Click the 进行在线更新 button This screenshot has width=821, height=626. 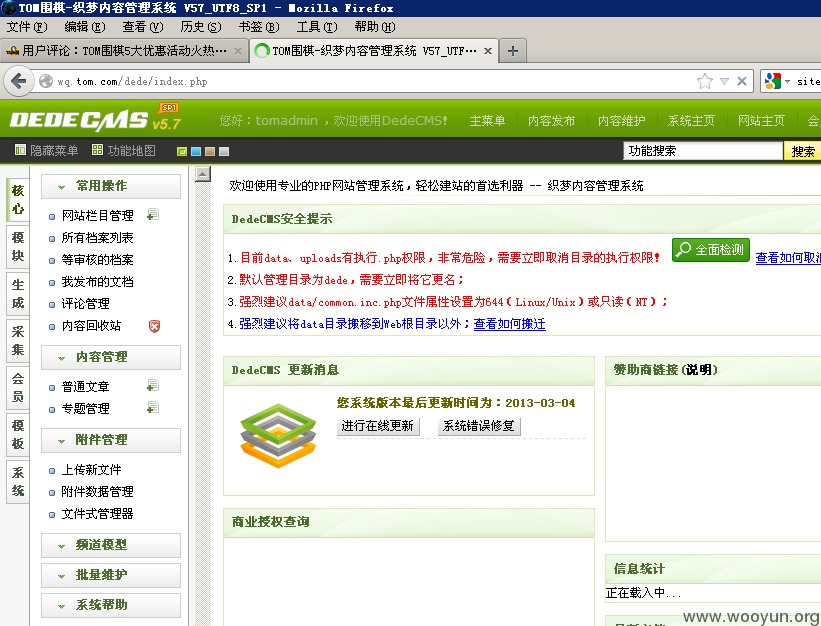(x=378, y=426)
